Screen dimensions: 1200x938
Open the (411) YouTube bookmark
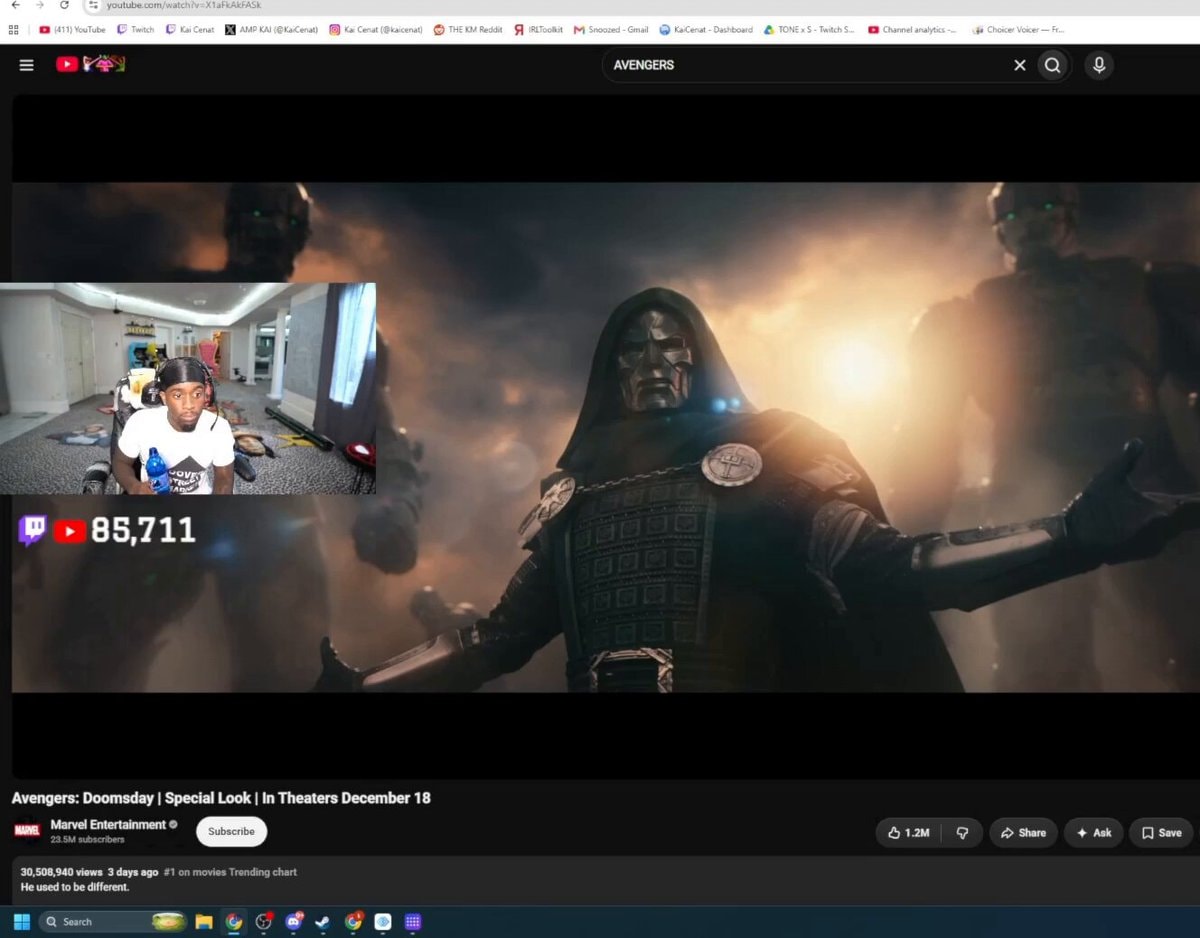click(72, 30)
